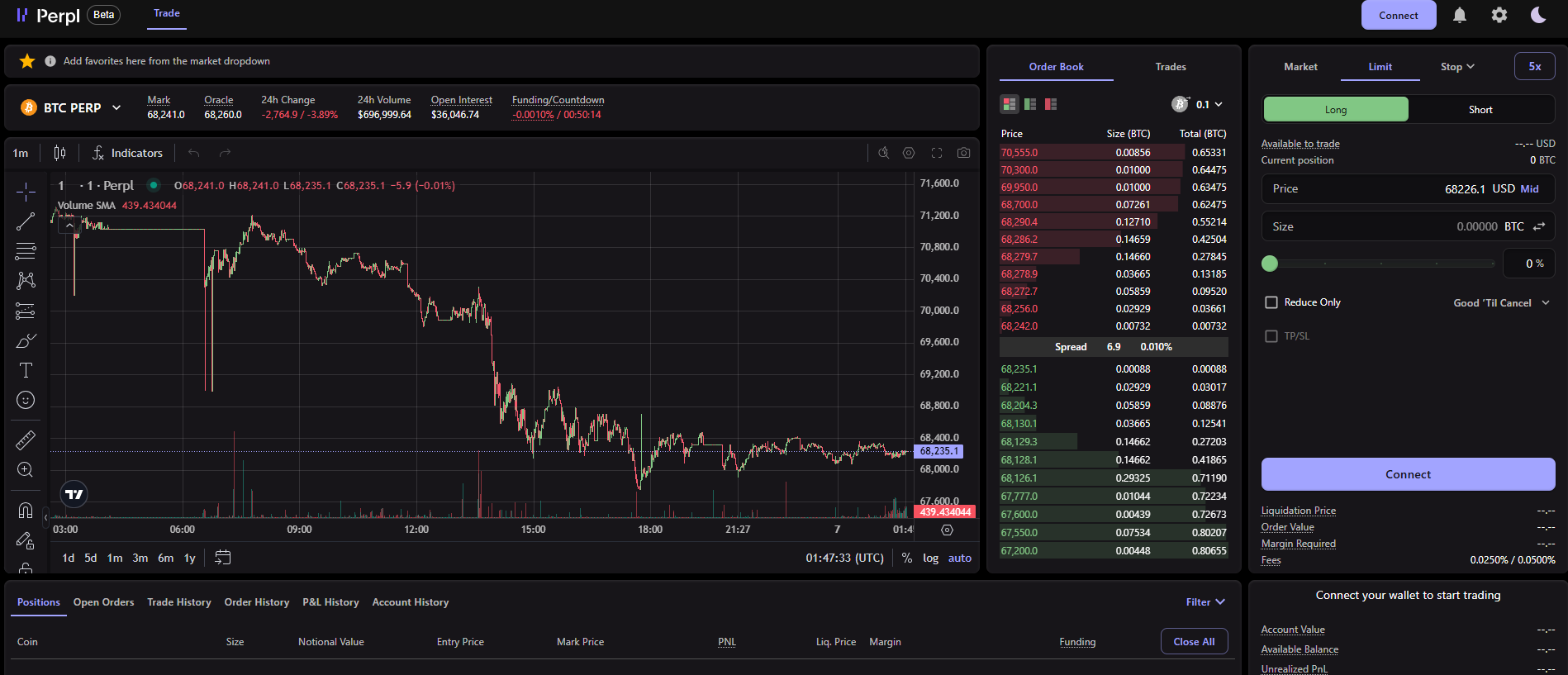Switch to the Trades tab

coord(1170,67)
